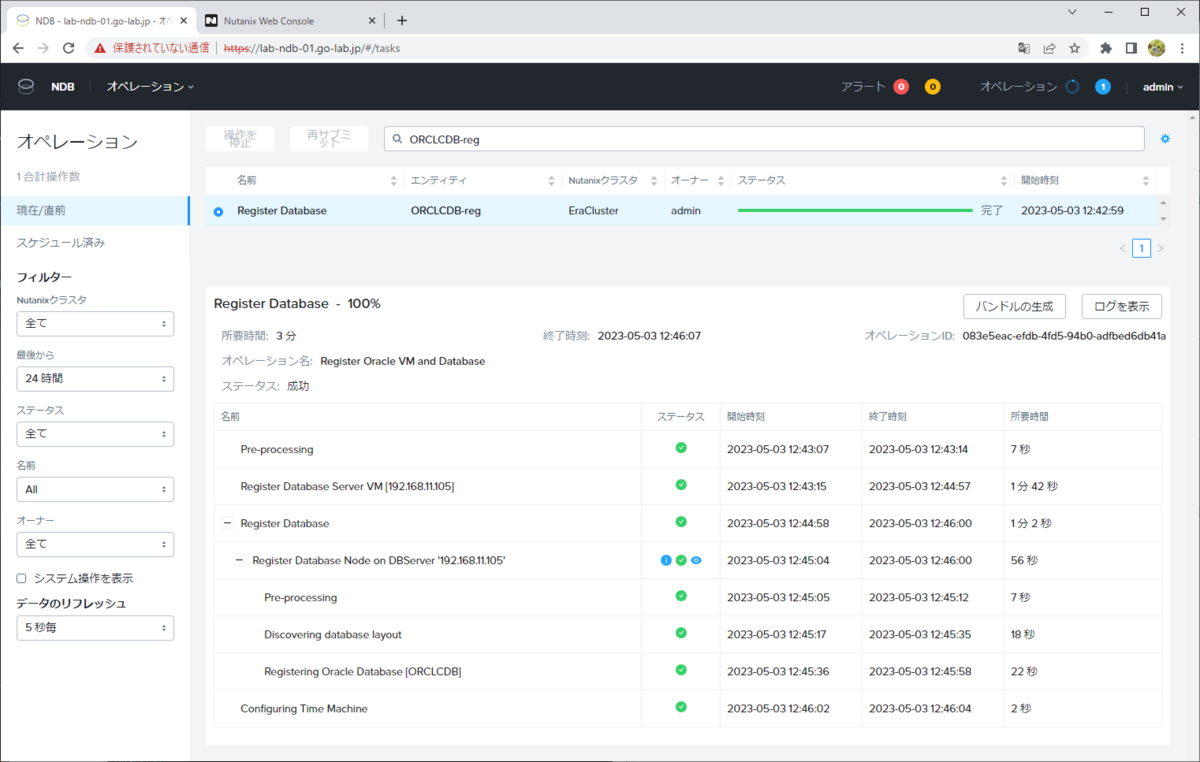Click the Pre-processing 12:43:07 step row name
This screenshot has height=762, width=1200.
coord(277,449)
